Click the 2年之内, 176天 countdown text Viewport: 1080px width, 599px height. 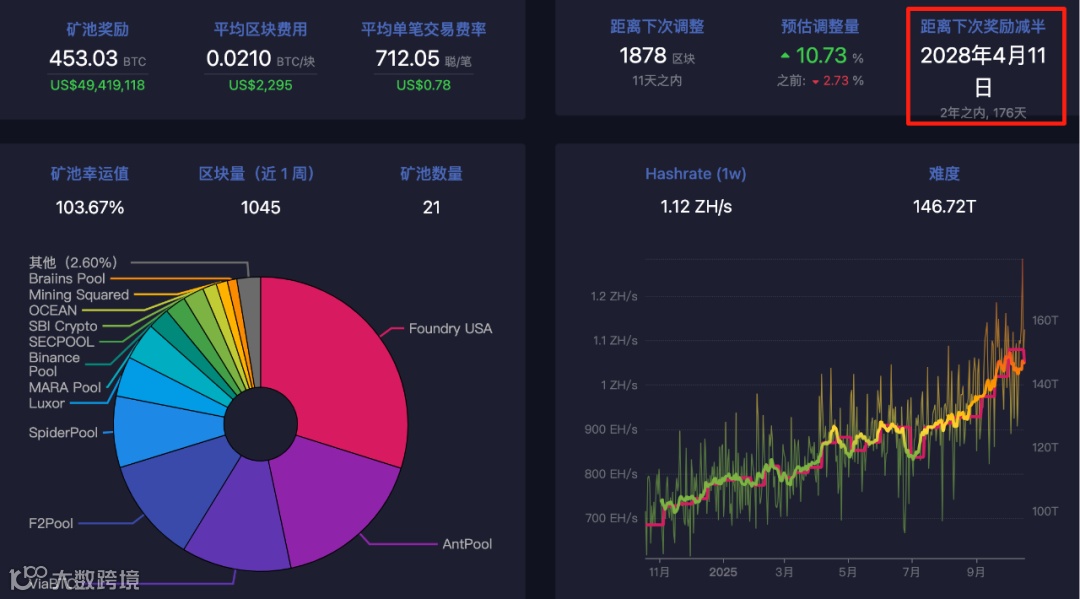click(983, 113)
